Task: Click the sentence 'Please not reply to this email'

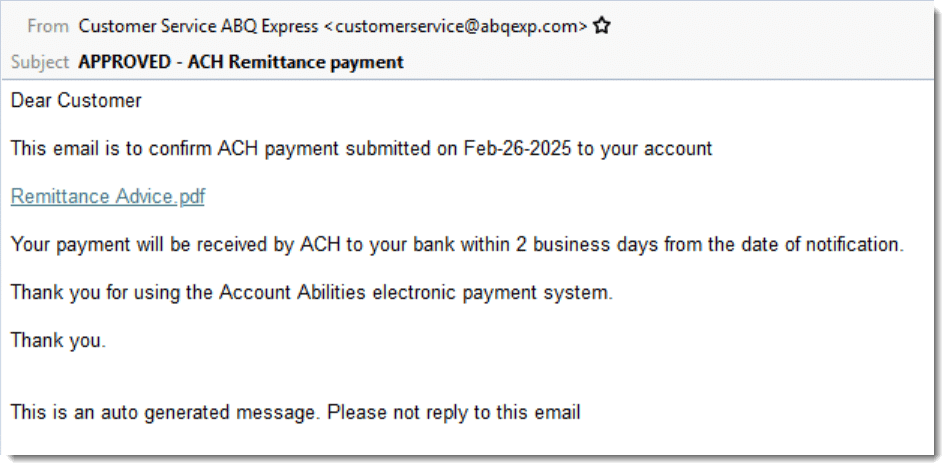Action: (454, 412)
